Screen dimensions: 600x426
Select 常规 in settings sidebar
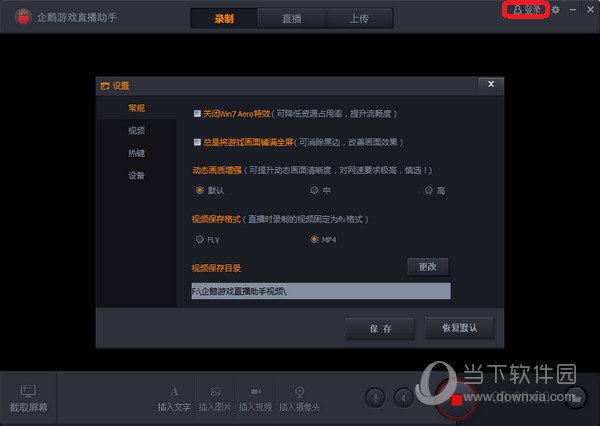click(x=137, y=108)
